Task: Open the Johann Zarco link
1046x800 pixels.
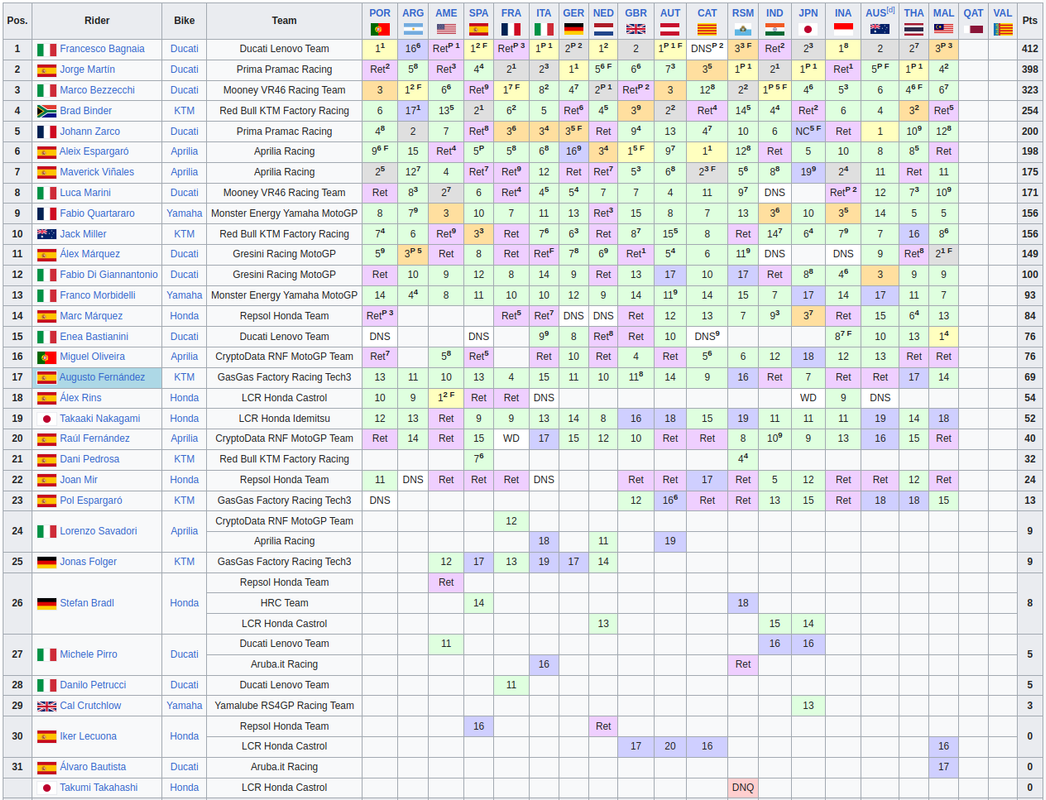Action: click(89, 131)
